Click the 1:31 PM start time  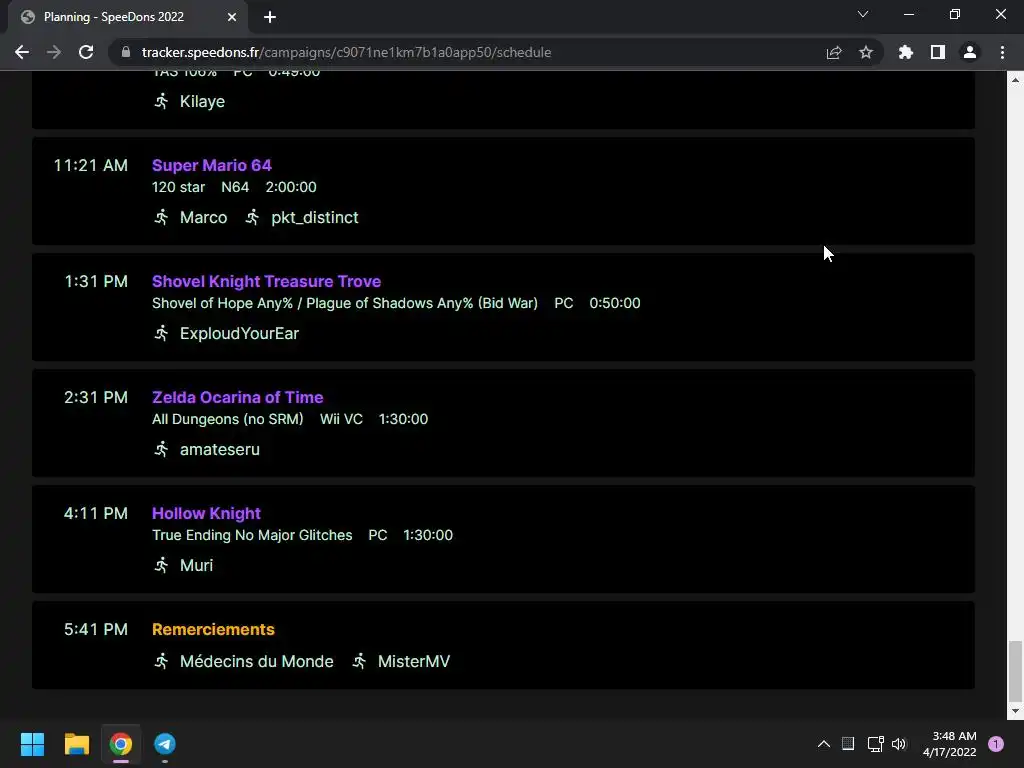coord(97,281)
